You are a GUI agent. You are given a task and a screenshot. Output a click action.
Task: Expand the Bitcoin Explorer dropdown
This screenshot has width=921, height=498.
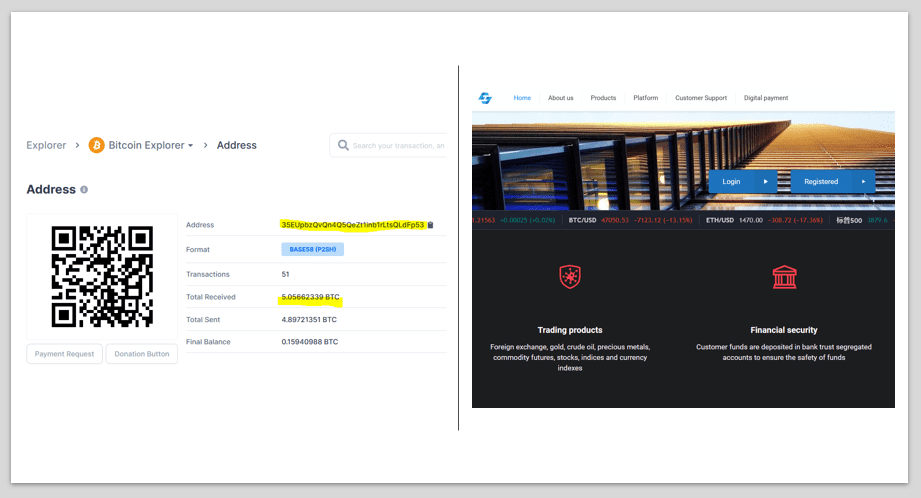(x=190, y=146)
